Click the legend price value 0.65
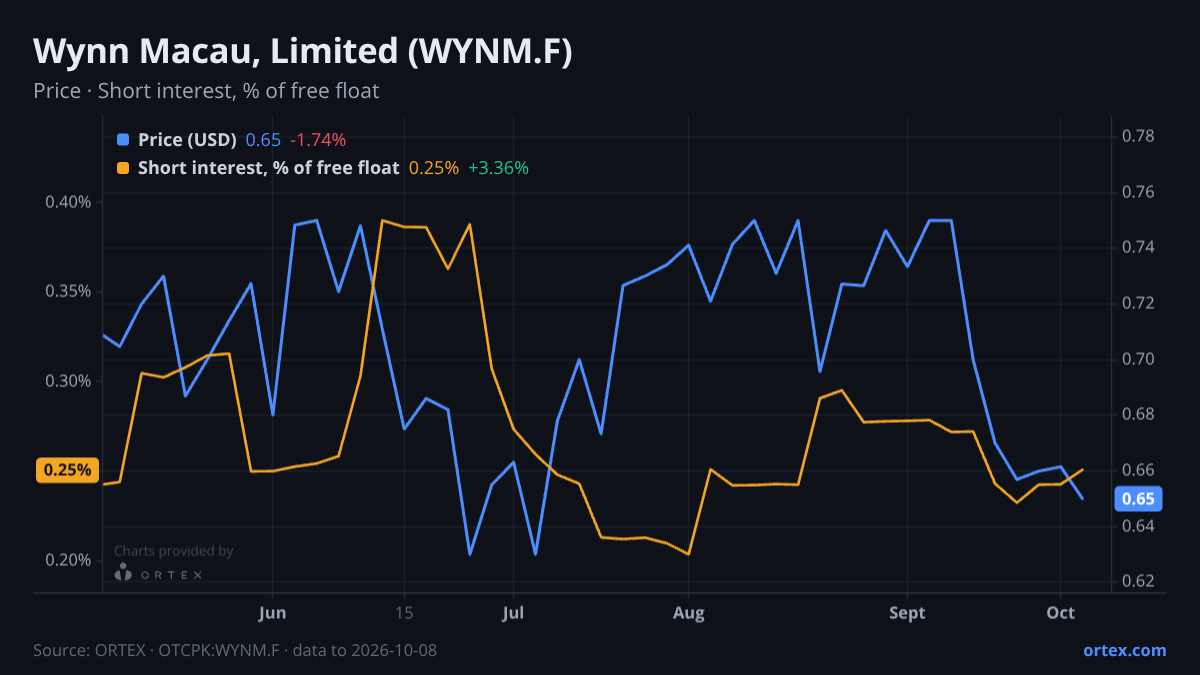 (263, 140)
